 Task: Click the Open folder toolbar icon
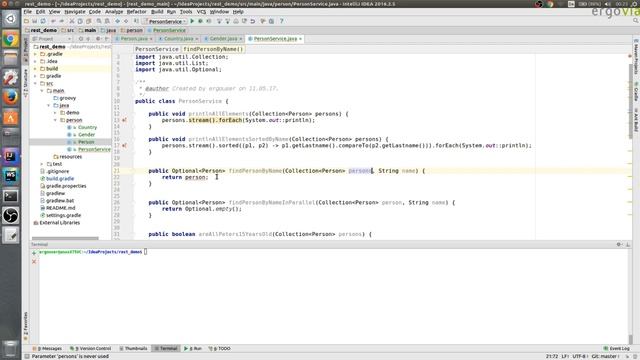click(x=27, y=21)
